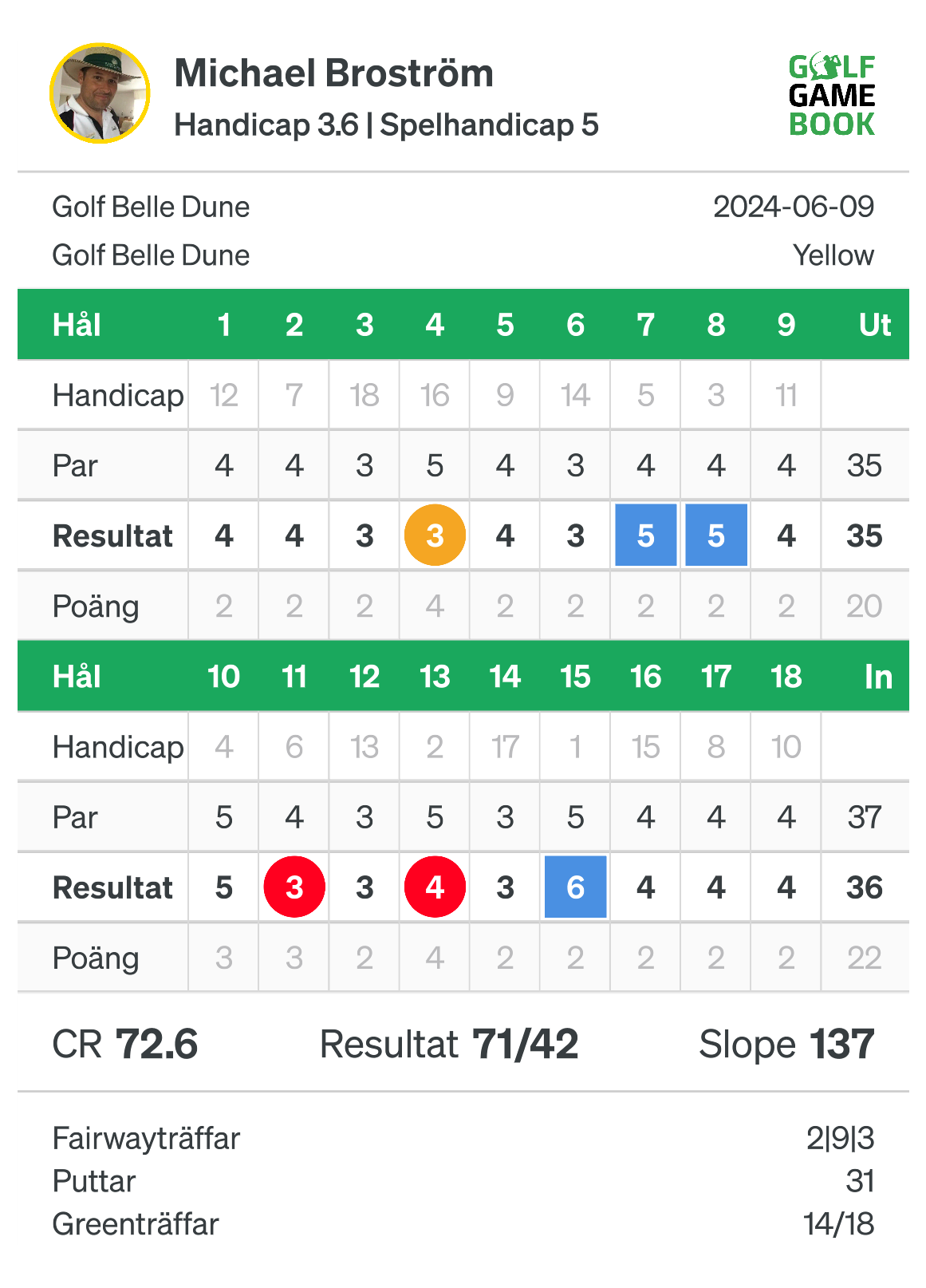
Task: Click the Puttar statistic row
Action: point(463,1181)
